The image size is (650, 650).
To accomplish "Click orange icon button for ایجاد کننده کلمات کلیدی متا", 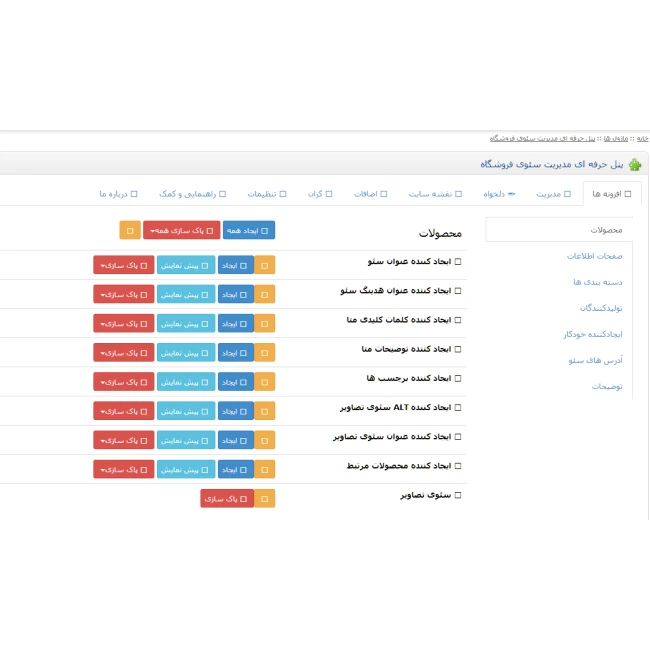I will 265,323.
